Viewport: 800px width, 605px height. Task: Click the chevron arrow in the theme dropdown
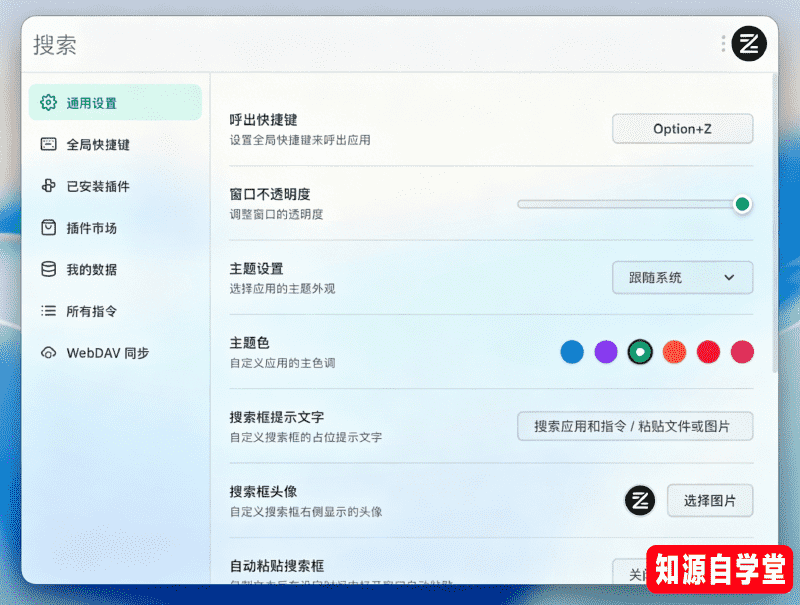pyautogui.click(x=729, y=278)
